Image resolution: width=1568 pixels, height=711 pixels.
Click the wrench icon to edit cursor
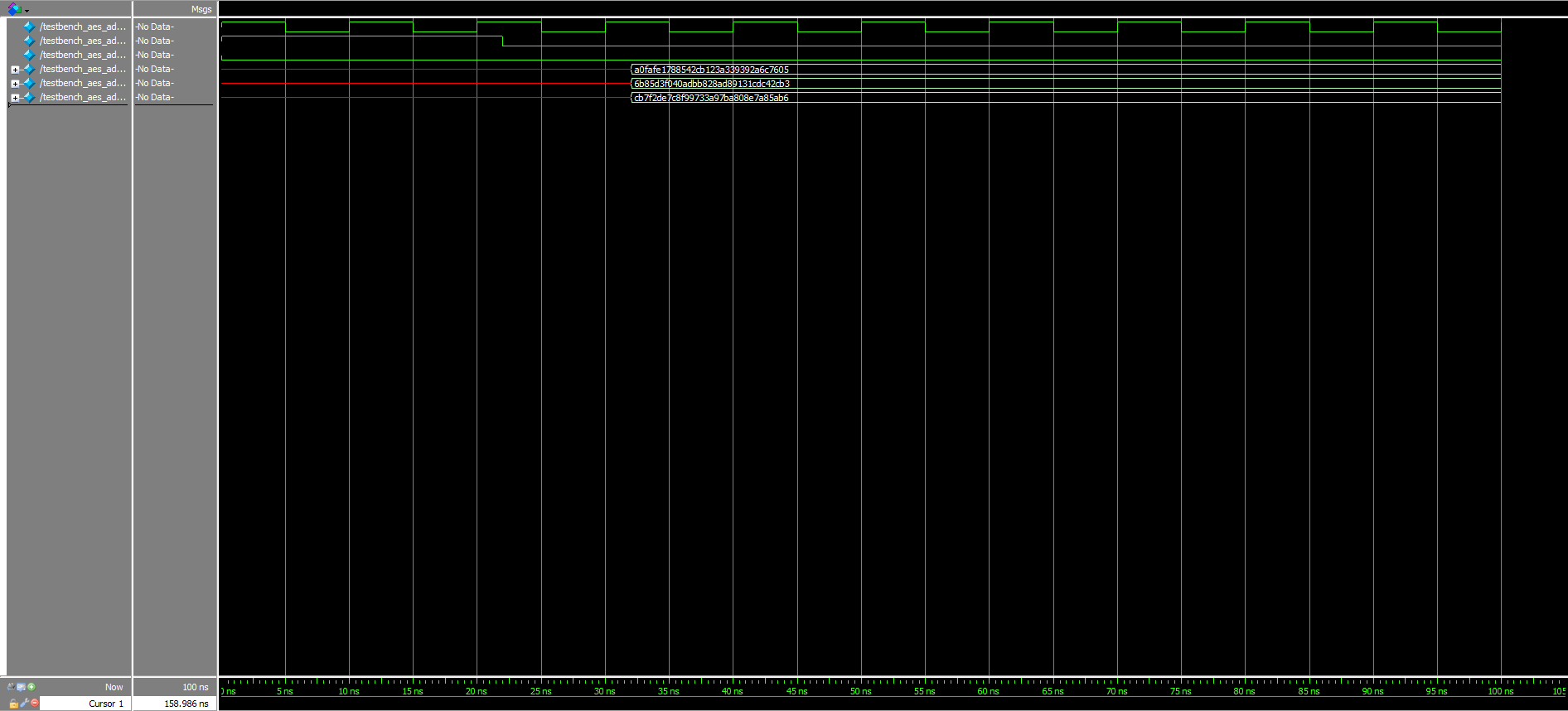pos(25,704)
